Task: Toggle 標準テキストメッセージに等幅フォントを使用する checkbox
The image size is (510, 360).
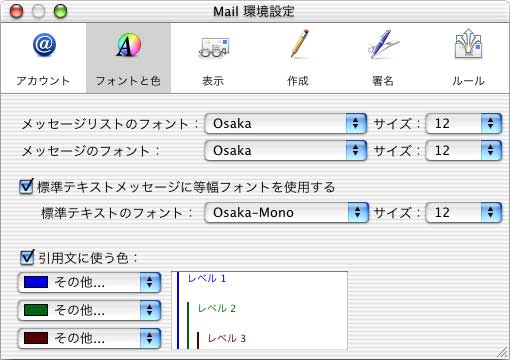Action: coord(26,186)
